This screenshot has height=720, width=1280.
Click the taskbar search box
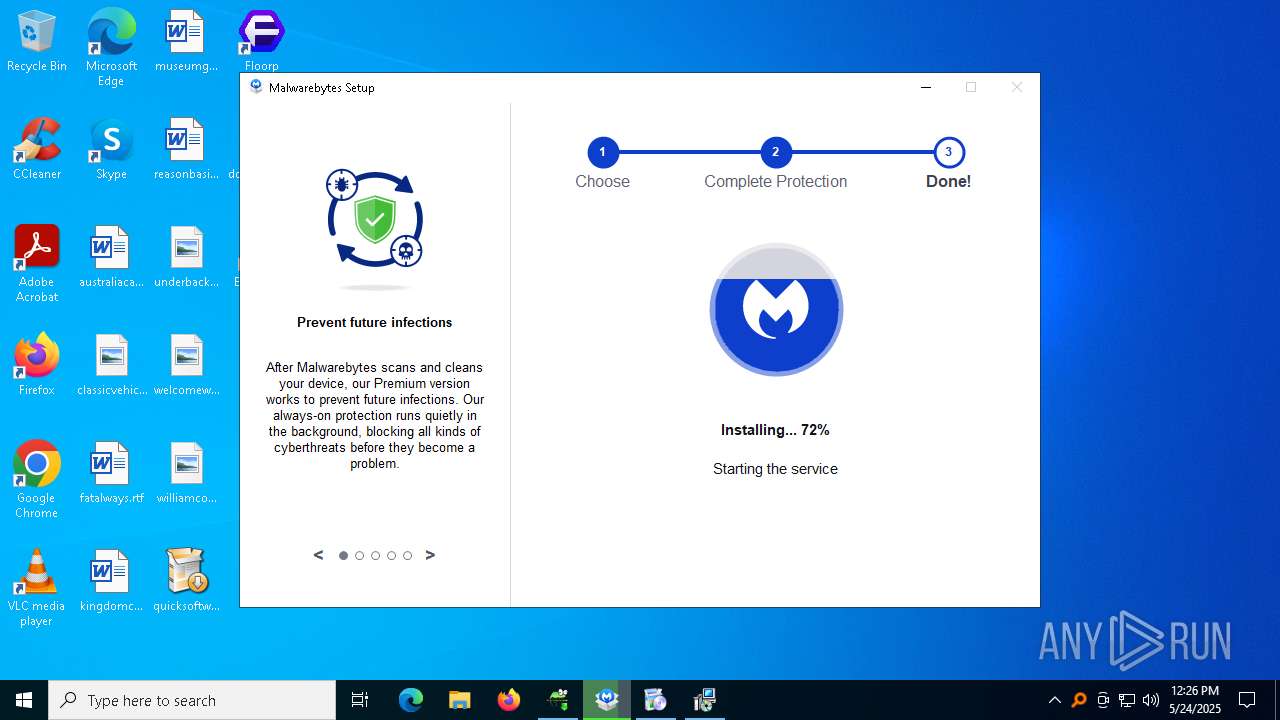(x=192, y=700)
